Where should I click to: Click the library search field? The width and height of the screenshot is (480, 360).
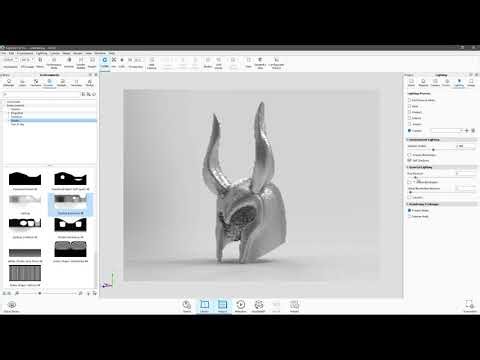[42, 94]
